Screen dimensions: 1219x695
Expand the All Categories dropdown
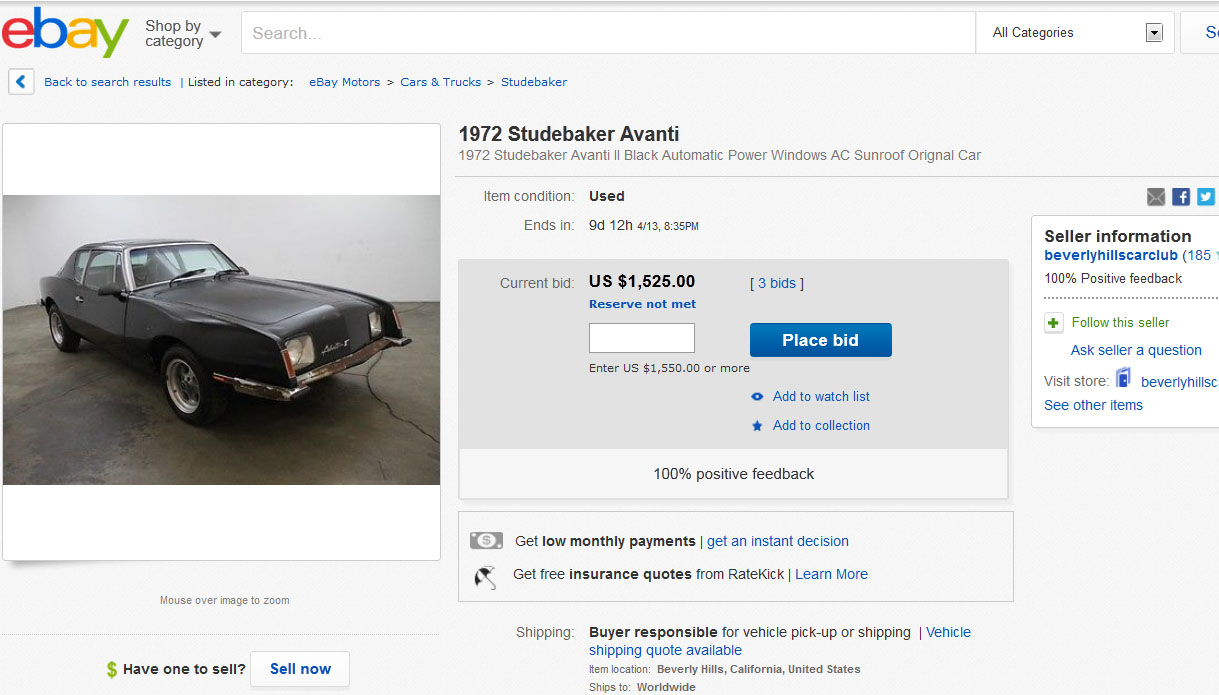coord(1154,33)
